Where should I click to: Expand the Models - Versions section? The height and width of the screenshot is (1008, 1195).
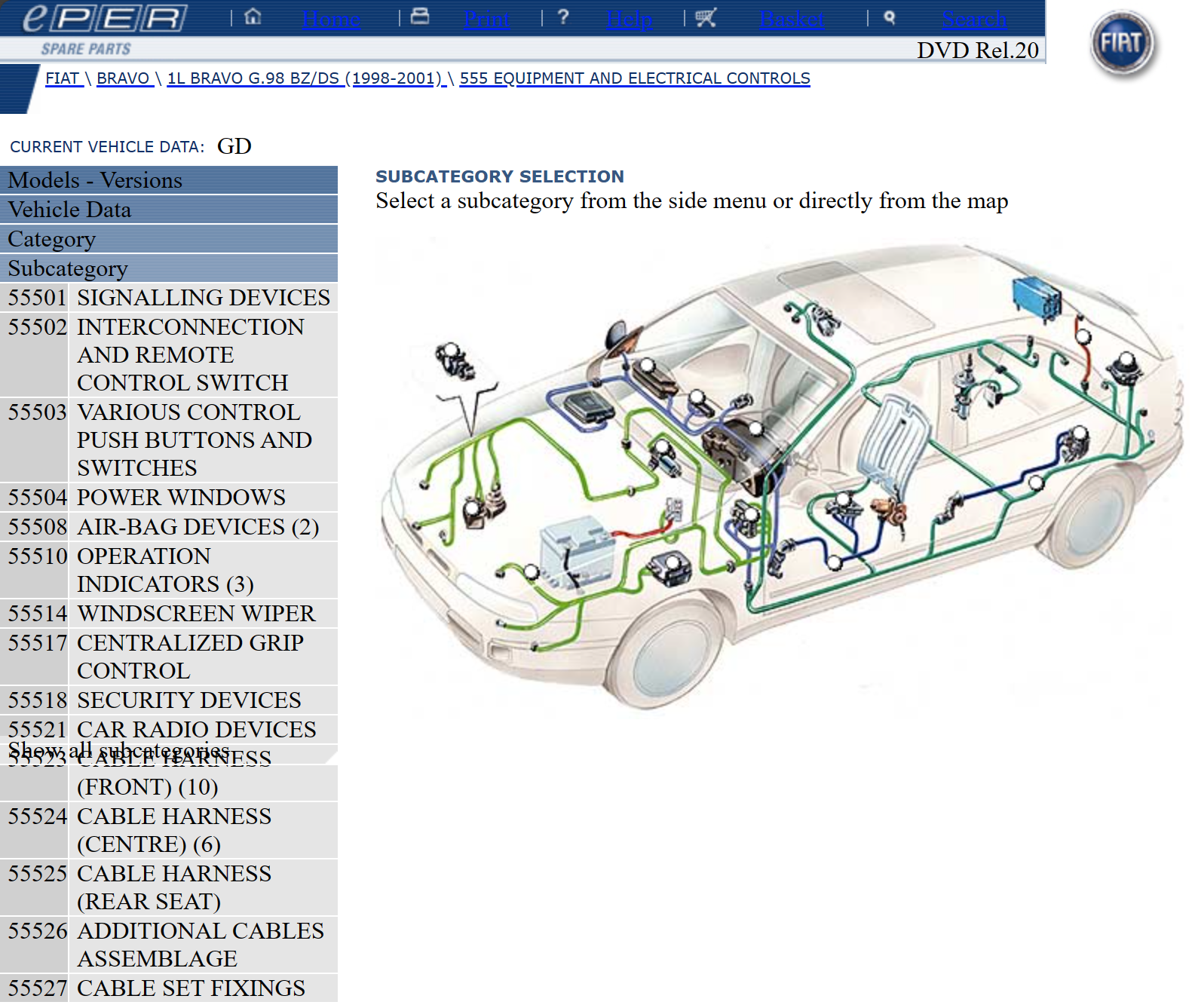169,180
